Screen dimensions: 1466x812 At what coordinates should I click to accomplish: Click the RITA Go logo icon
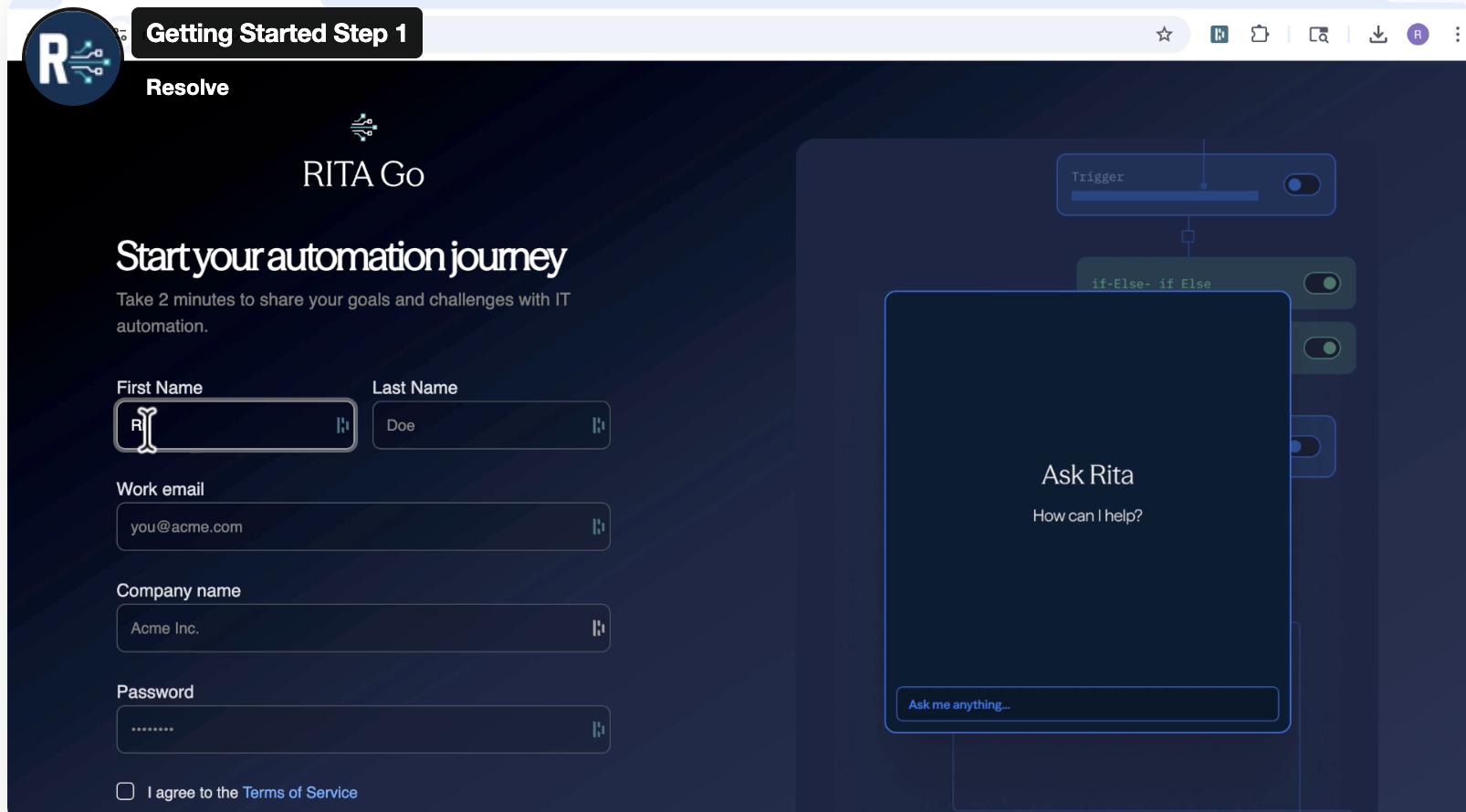[x=363, y=127]
